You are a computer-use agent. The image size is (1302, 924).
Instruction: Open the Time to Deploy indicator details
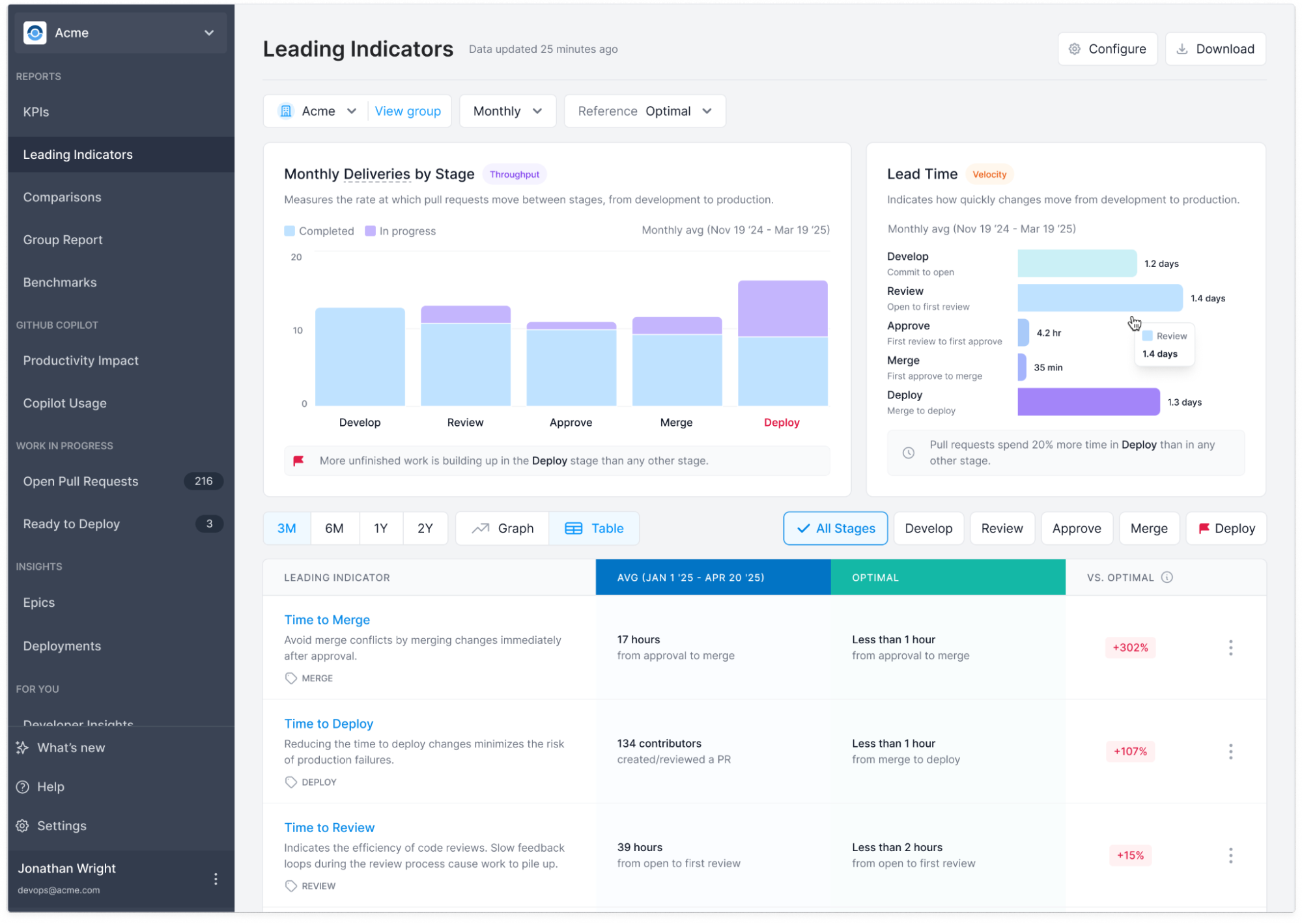coord(329,723)
